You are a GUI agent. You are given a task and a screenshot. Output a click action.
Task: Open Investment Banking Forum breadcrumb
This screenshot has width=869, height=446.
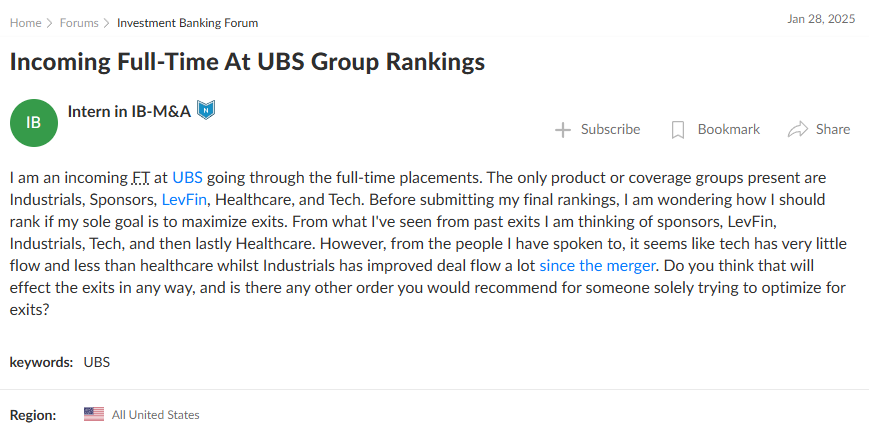point(187,23)
